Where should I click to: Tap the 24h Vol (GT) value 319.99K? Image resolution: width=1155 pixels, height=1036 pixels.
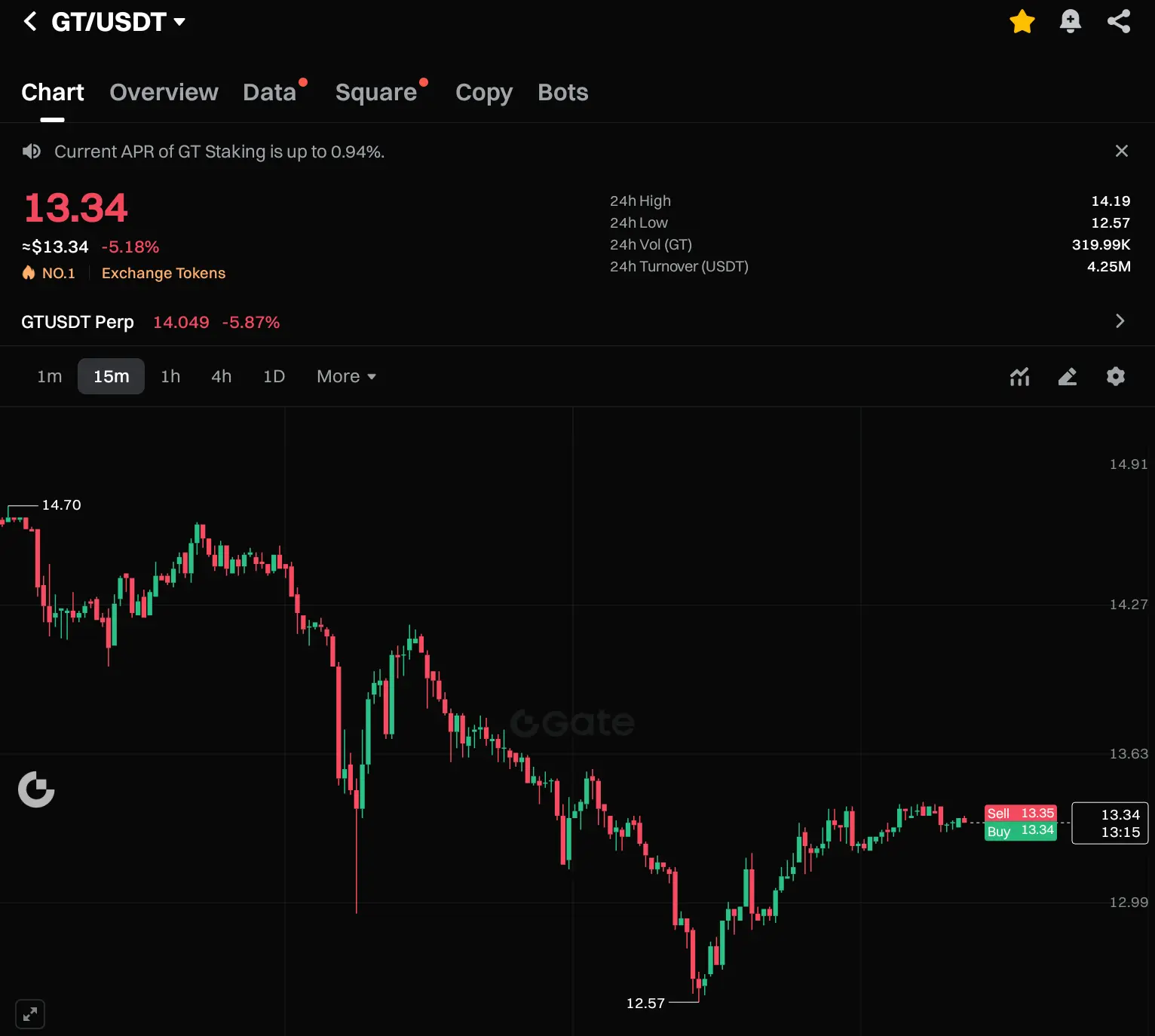[x=1101, y=244]
